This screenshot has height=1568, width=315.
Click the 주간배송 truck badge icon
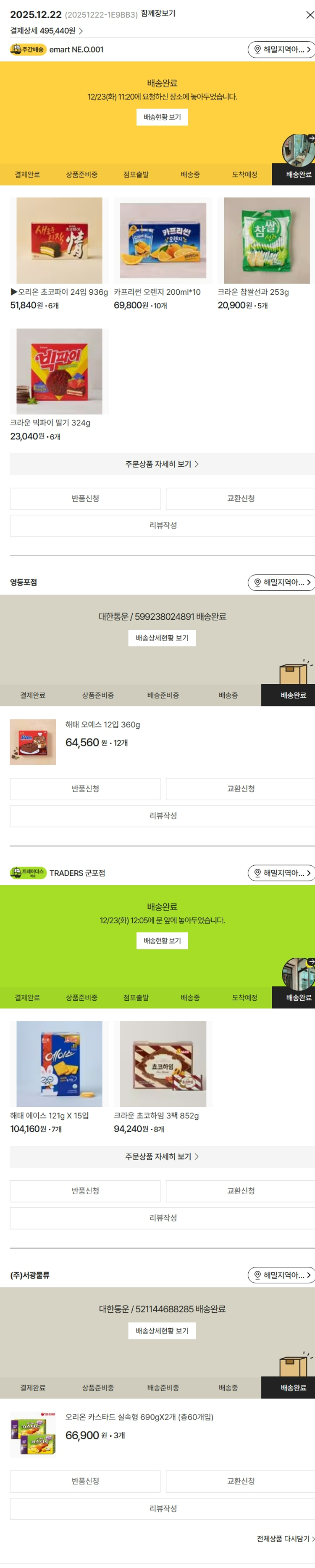(28, 49)
